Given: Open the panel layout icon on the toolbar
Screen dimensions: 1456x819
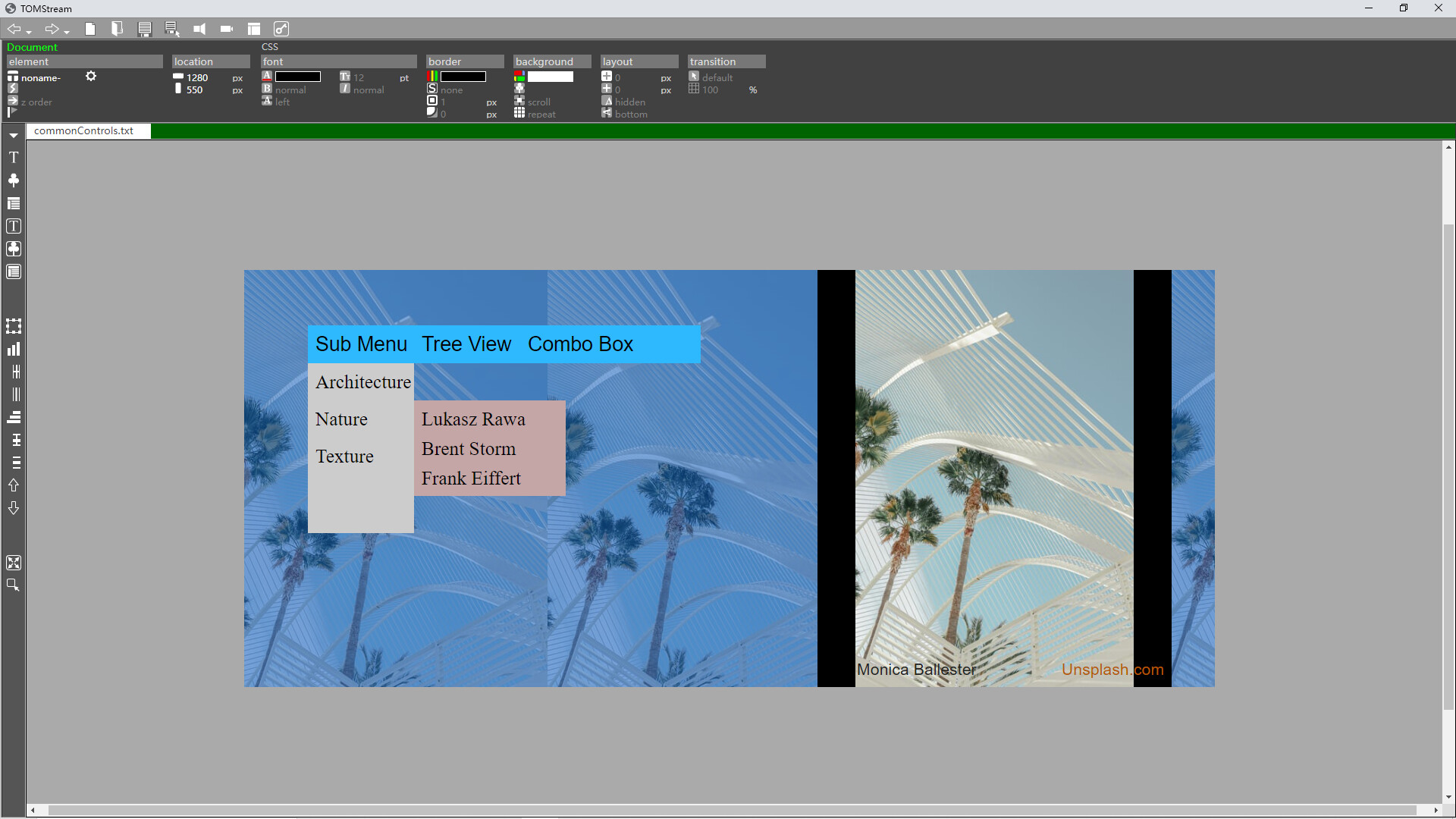Looking at the screenshot, I should (254, 29).
